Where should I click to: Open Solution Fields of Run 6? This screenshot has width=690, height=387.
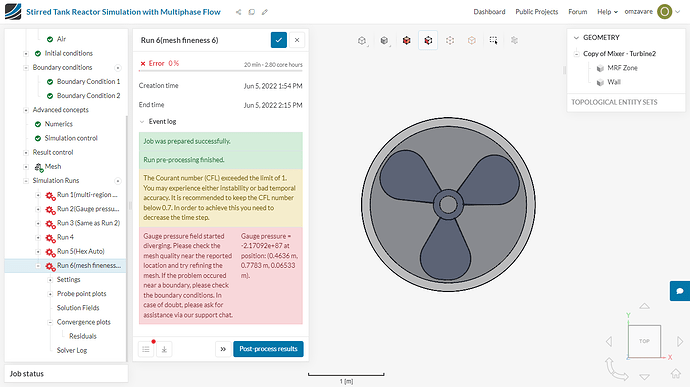tap(78, 308)
